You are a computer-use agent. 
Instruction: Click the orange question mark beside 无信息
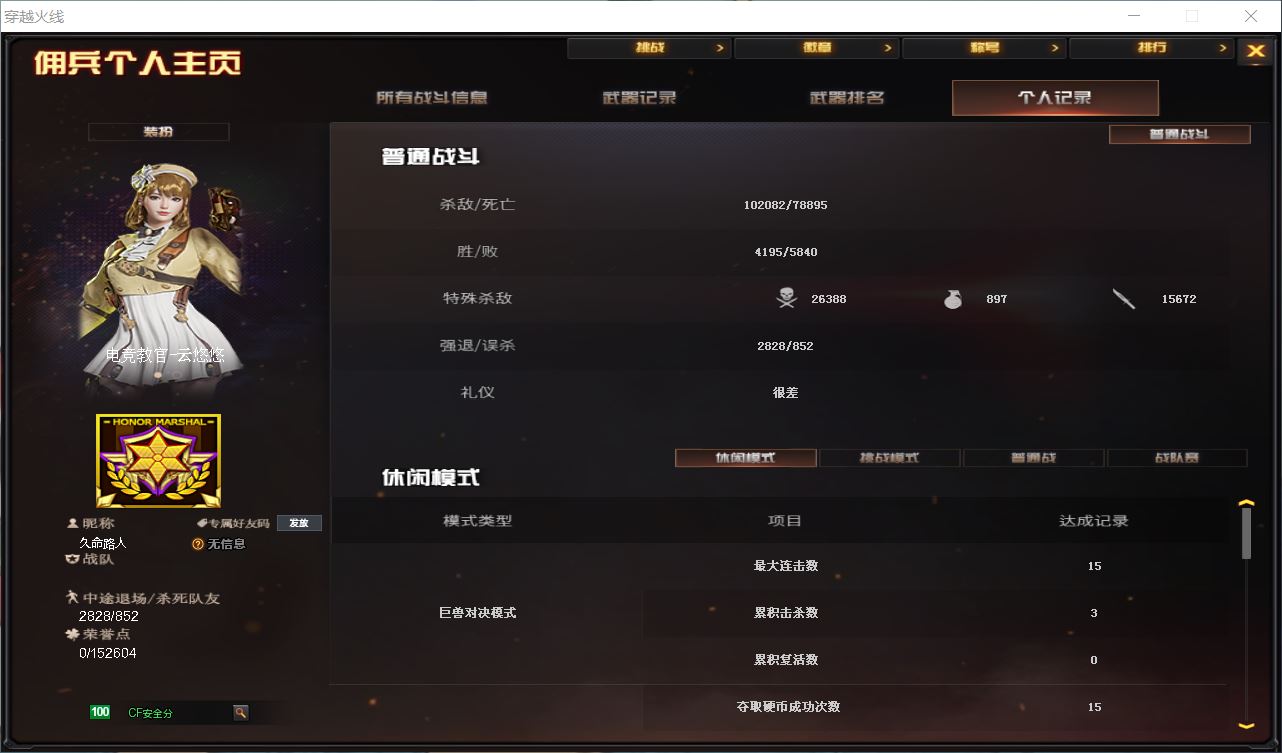198,544
